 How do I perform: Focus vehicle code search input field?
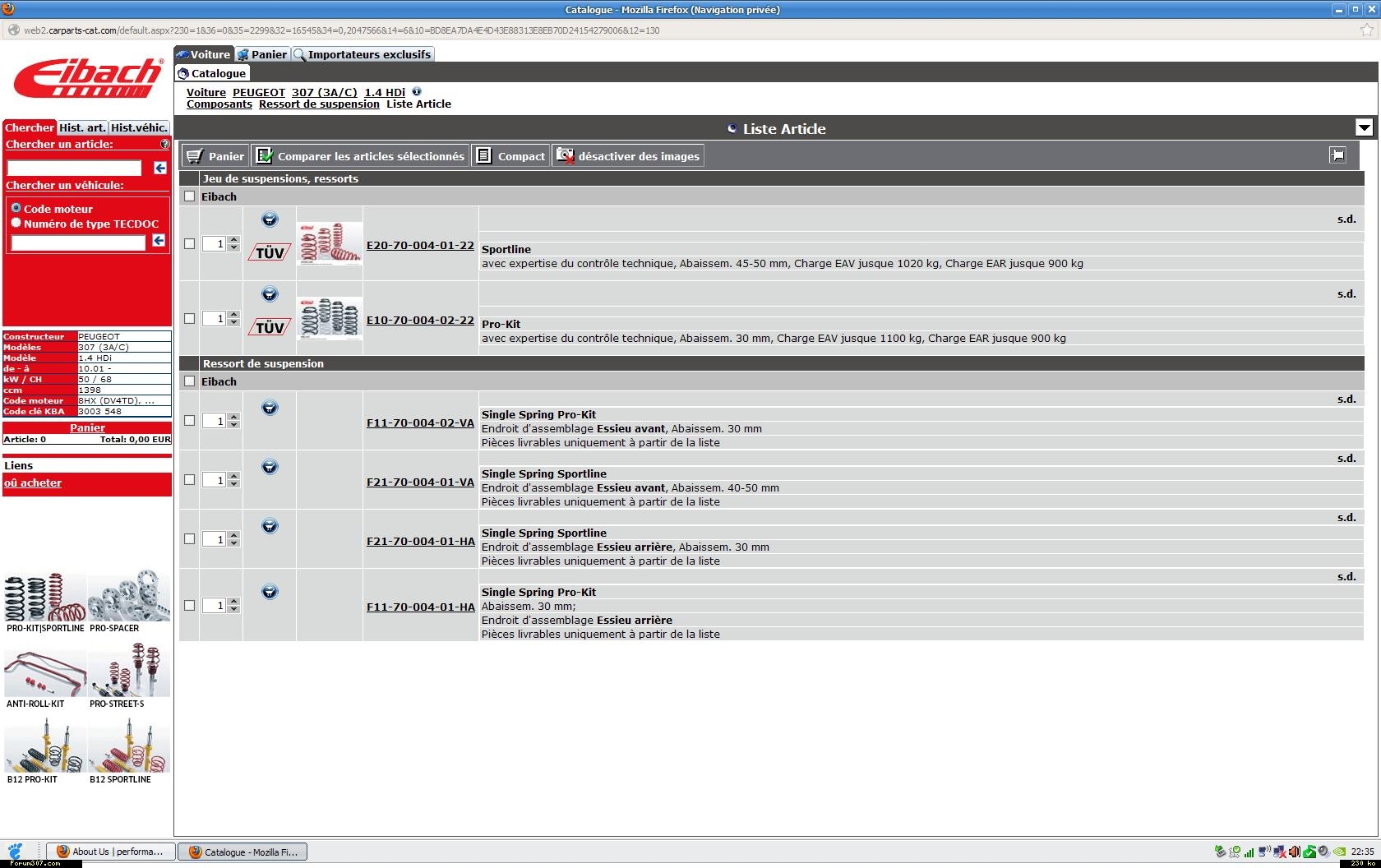(x=78, y=242)
